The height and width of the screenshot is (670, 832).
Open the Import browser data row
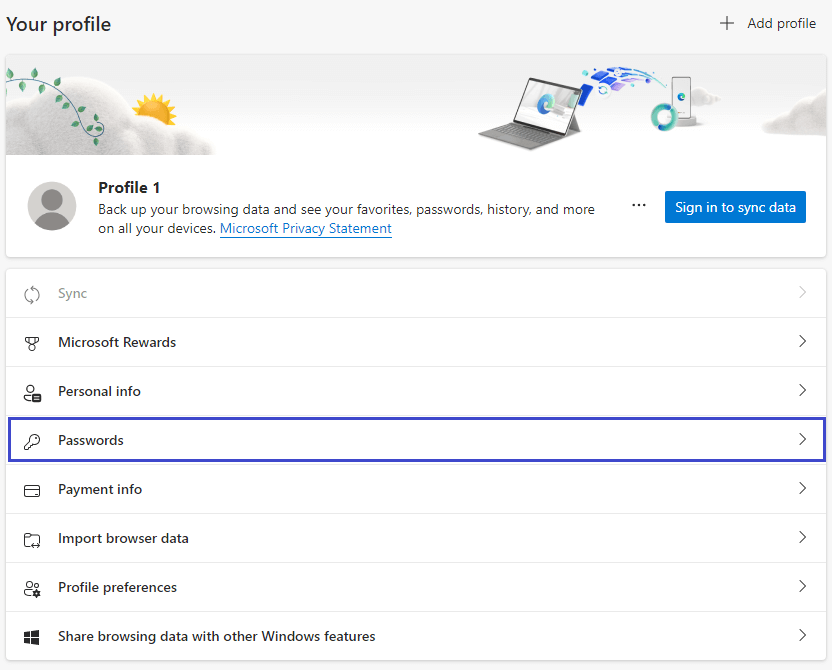(415, 538)
